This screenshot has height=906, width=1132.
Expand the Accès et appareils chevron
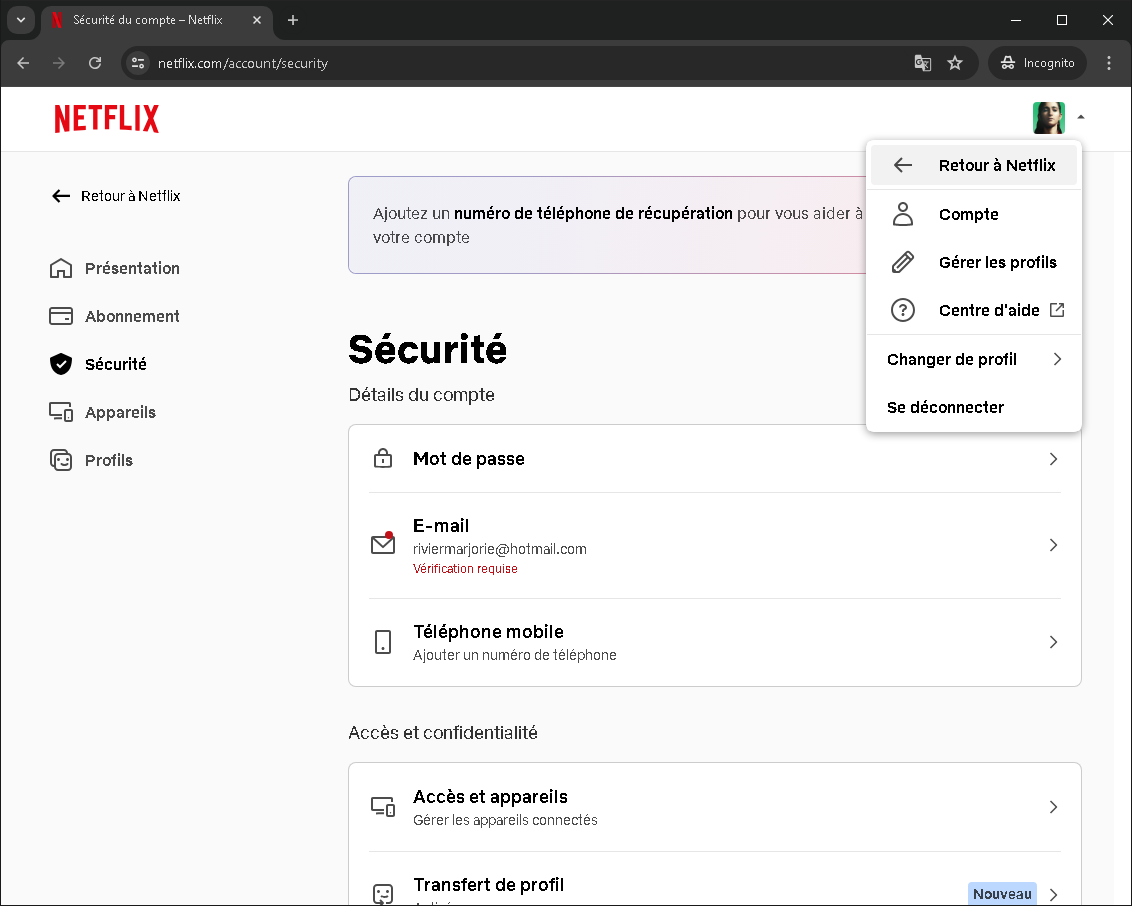(x=1053, y=807)
